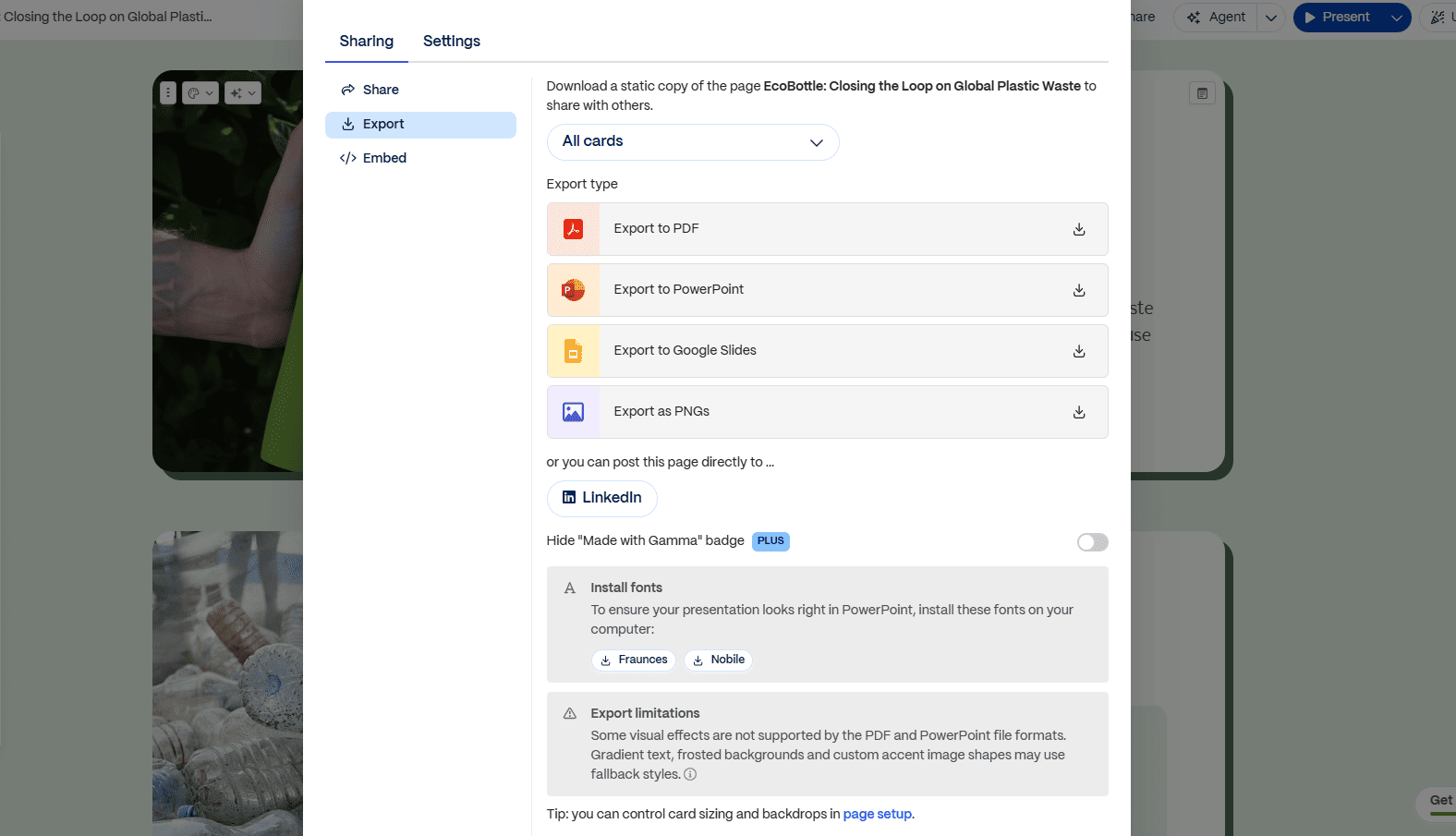Click download arrow for Google Slides export
Viewport: 1456px width, 836px height.
coord(1079,351)
